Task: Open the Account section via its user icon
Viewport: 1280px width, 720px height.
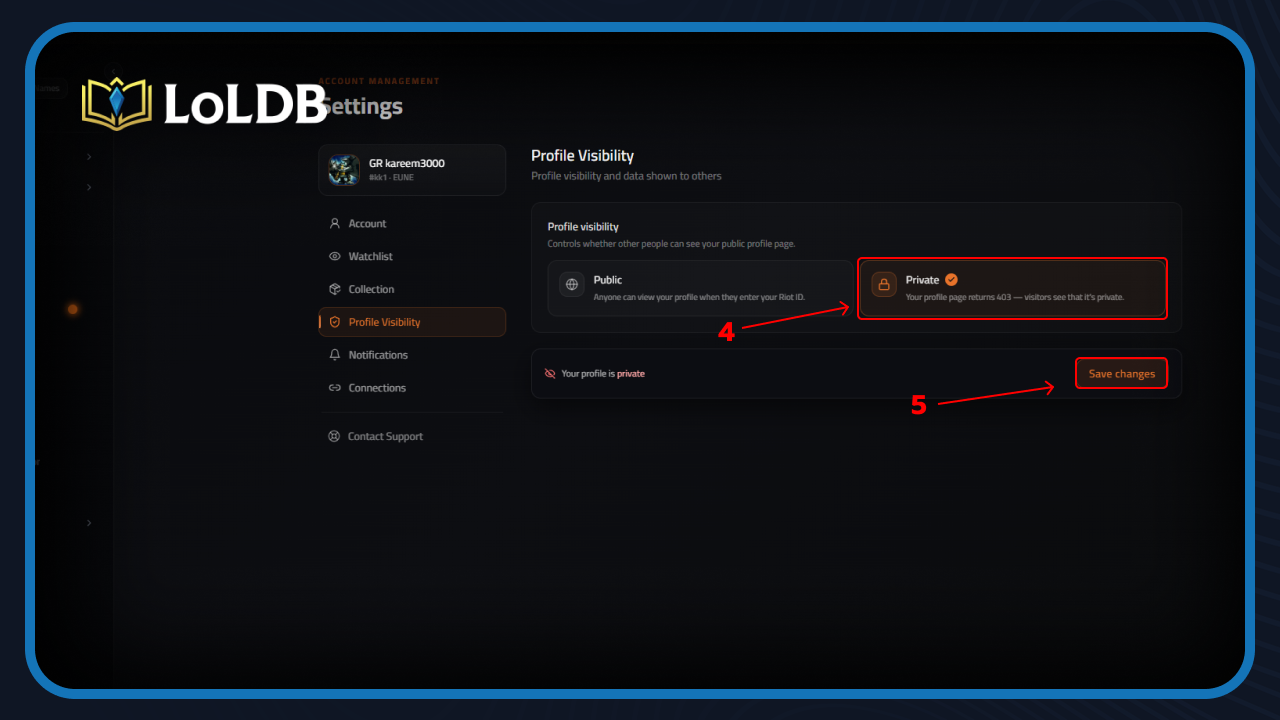Action: coord(335,224)
